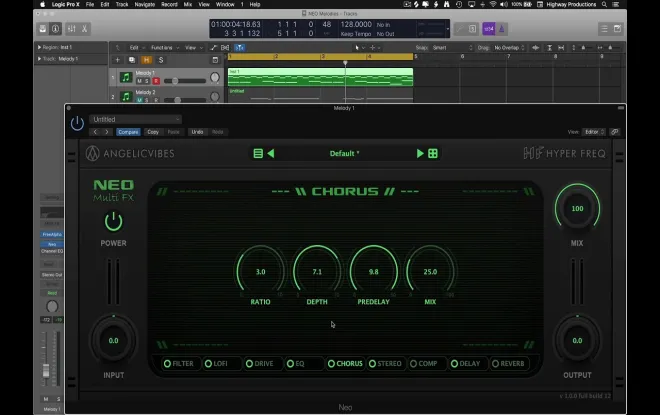Open the tracks View dropdown menu
Image resolution: width=660 pixels, height=415 pixels.
pos(194,48)
